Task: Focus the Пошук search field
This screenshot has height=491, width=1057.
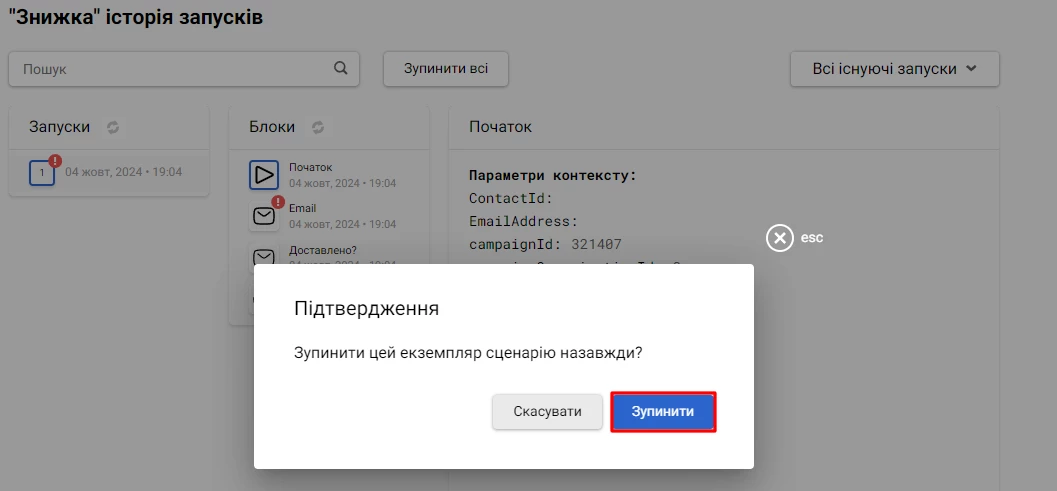Action: [184, 69]
